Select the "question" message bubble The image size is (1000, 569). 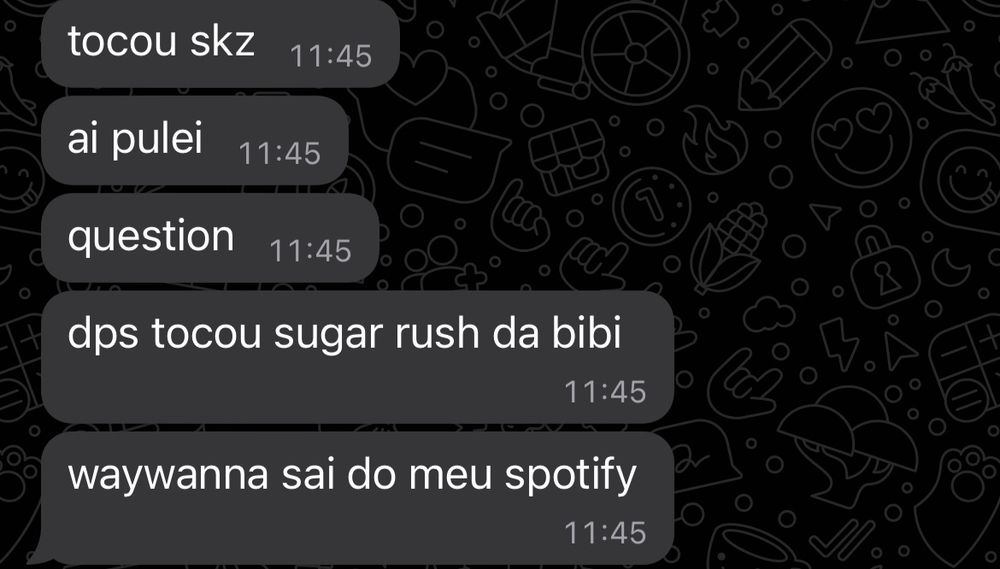click(210, 238)
